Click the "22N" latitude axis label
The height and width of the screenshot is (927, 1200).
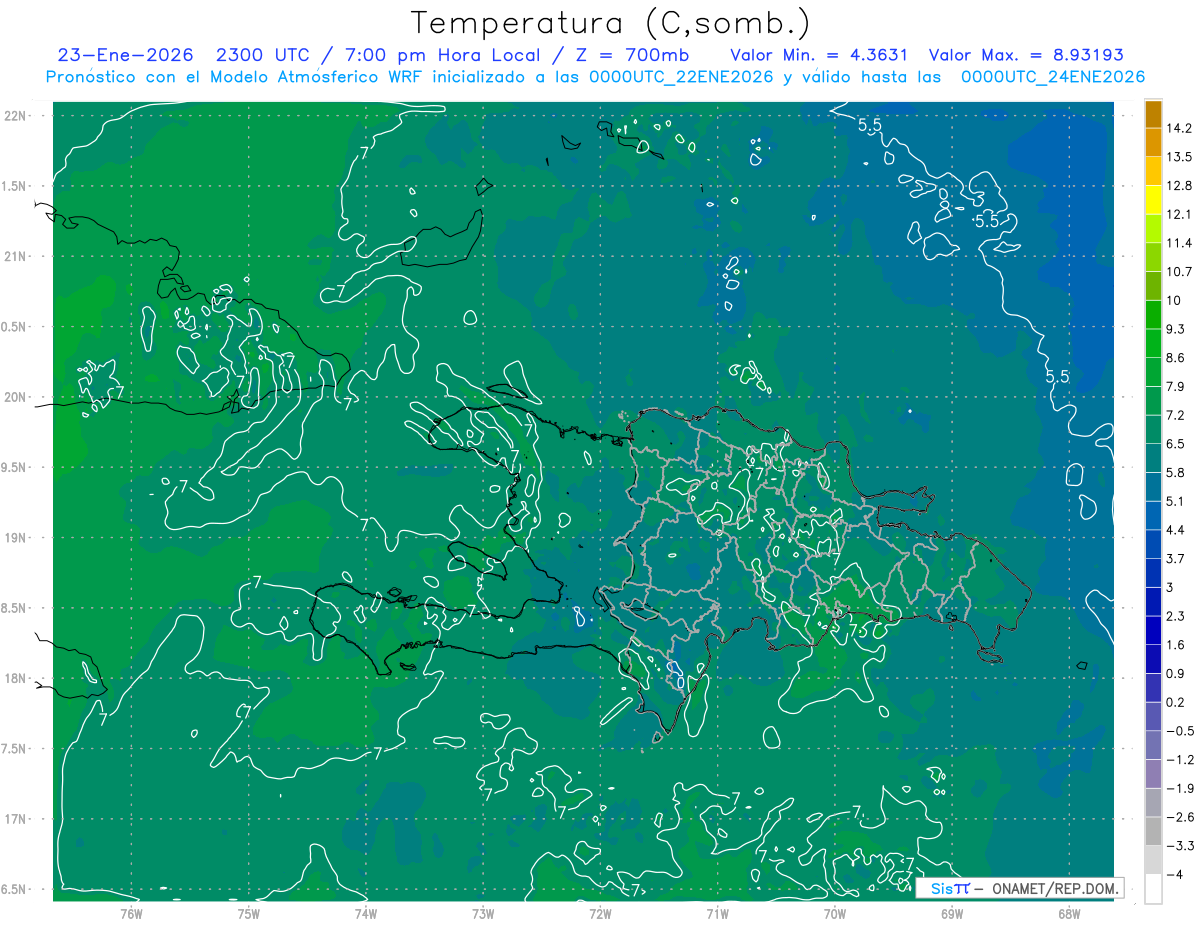coord(17,116)
